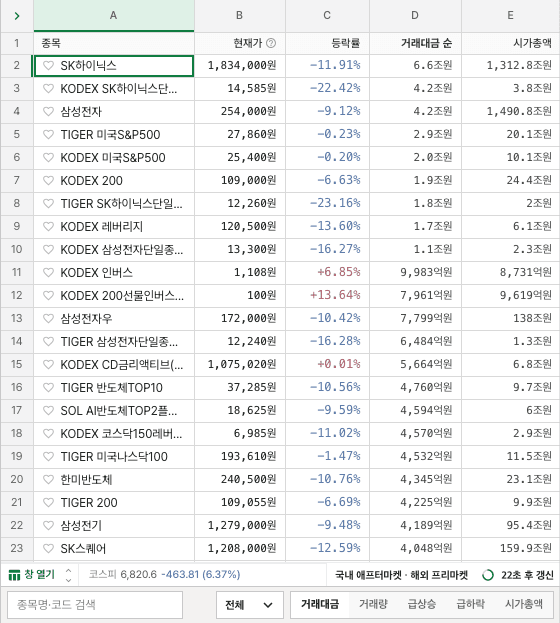Click the up/down stepper next to 창 열기

(x=68, y=575)
